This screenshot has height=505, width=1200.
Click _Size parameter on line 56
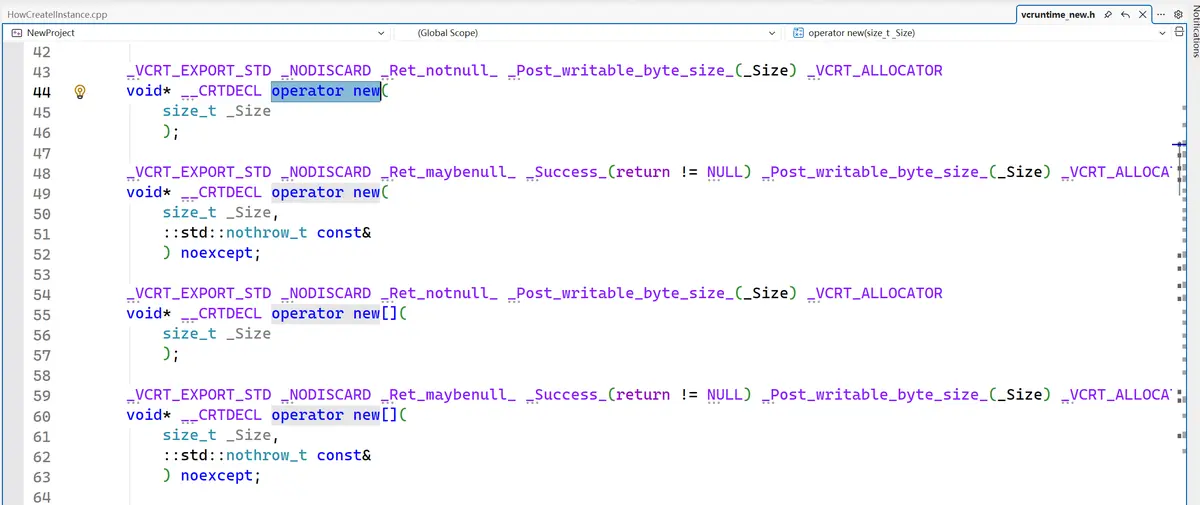[x=249, y=333]
